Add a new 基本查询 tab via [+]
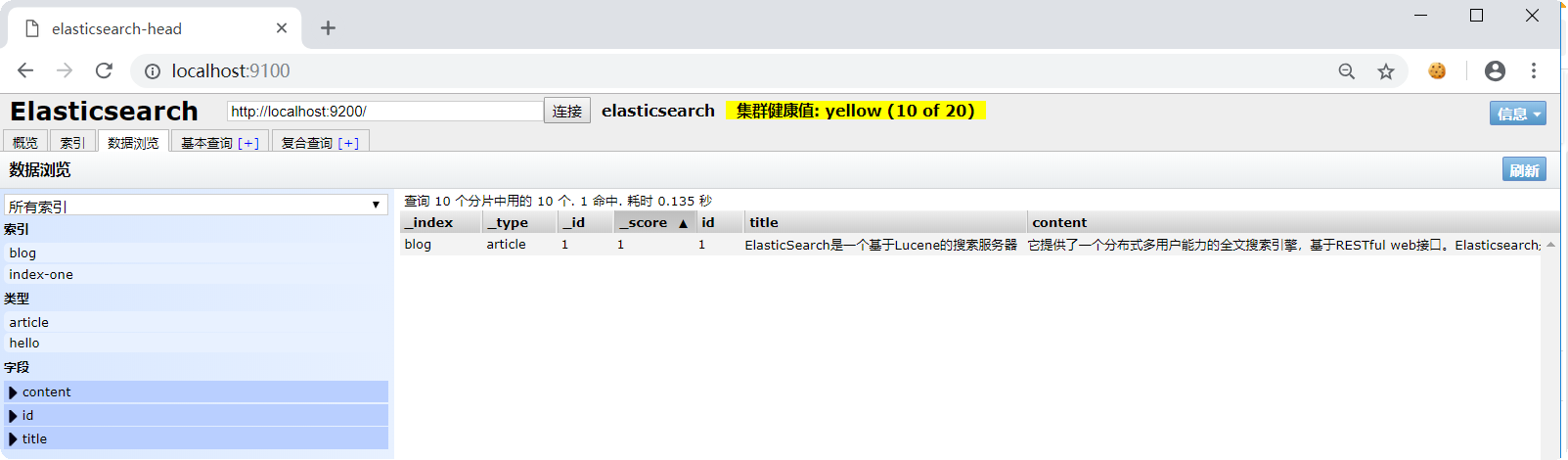The height and width of the screenshot is (460, 1568). click(x=248, y=143)
